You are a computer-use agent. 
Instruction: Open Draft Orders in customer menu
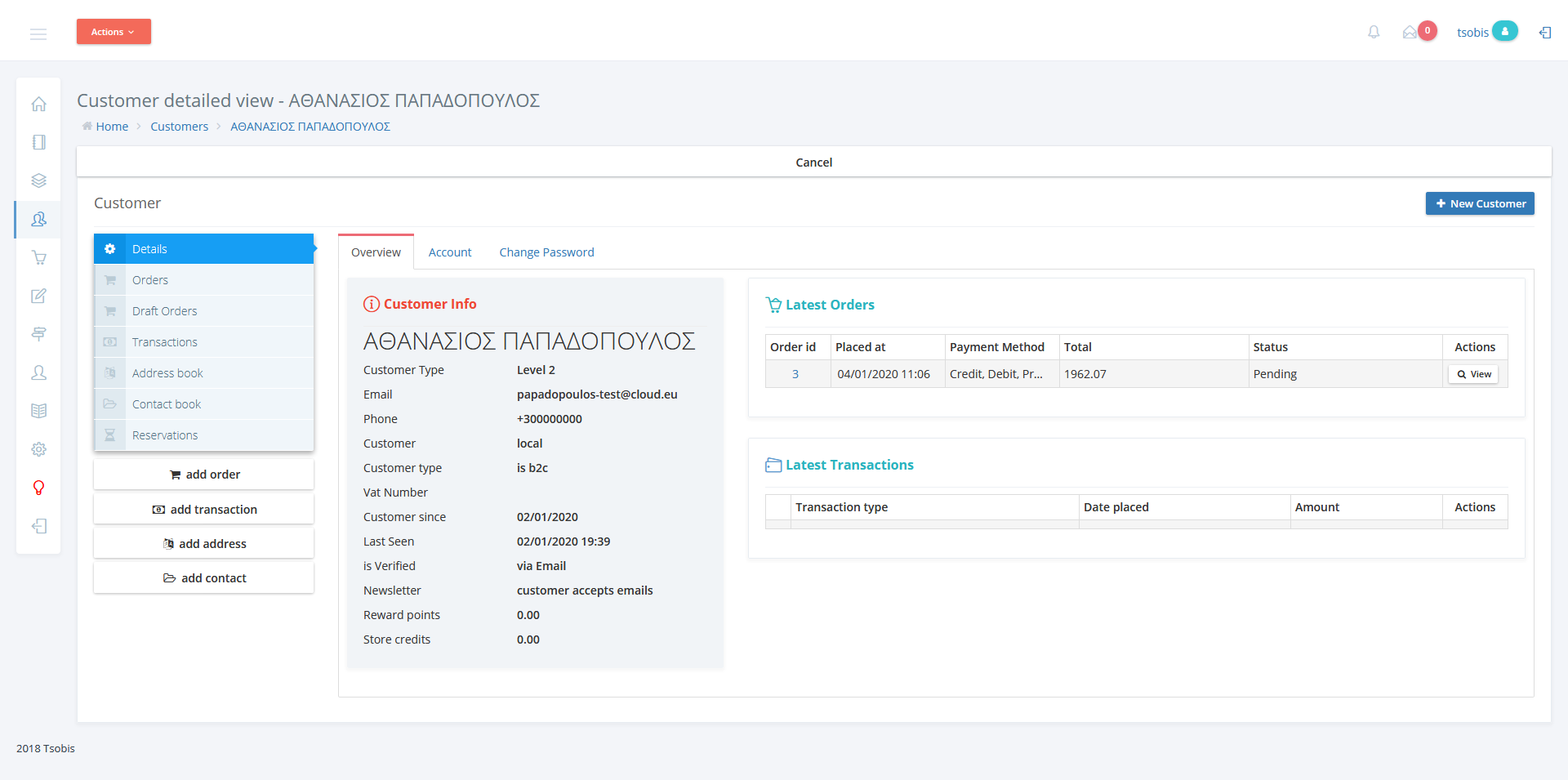204,311
